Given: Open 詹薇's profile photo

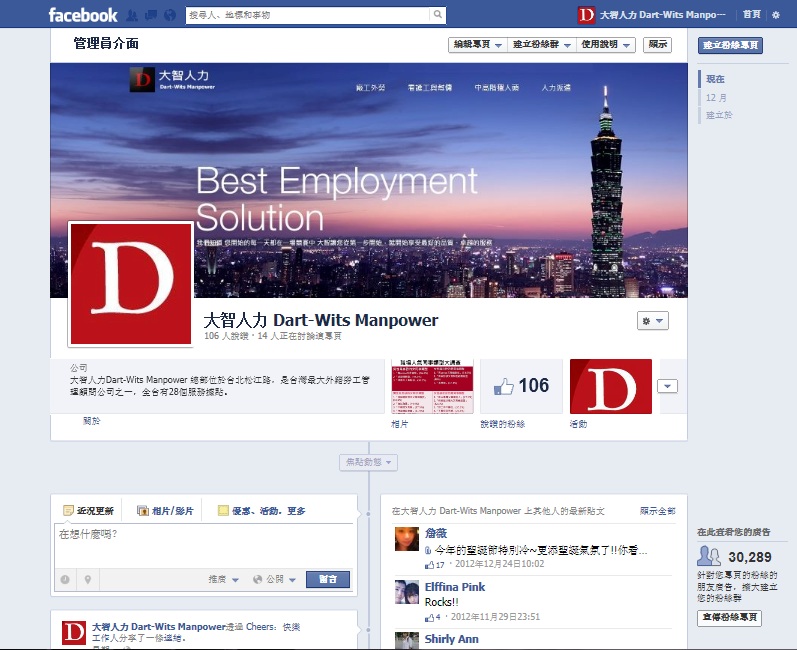Looking at the screenshot, I should click(407, 539).
